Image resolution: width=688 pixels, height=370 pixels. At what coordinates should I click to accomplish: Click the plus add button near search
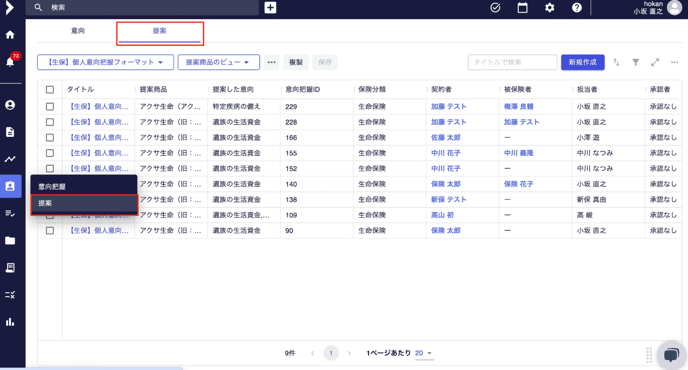point(270,7)
